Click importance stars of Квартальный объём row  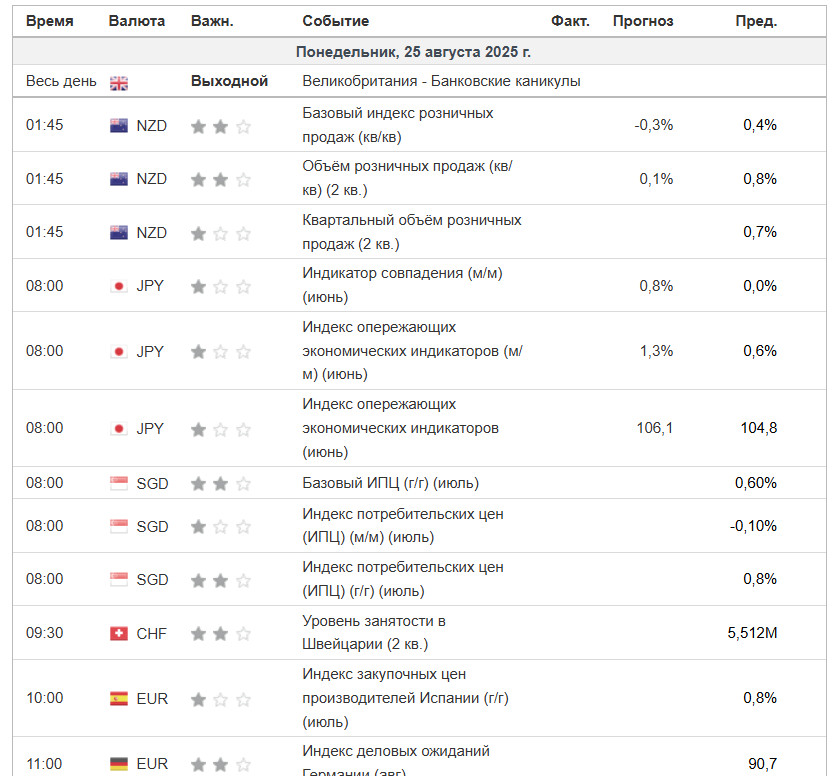[221, 233]
